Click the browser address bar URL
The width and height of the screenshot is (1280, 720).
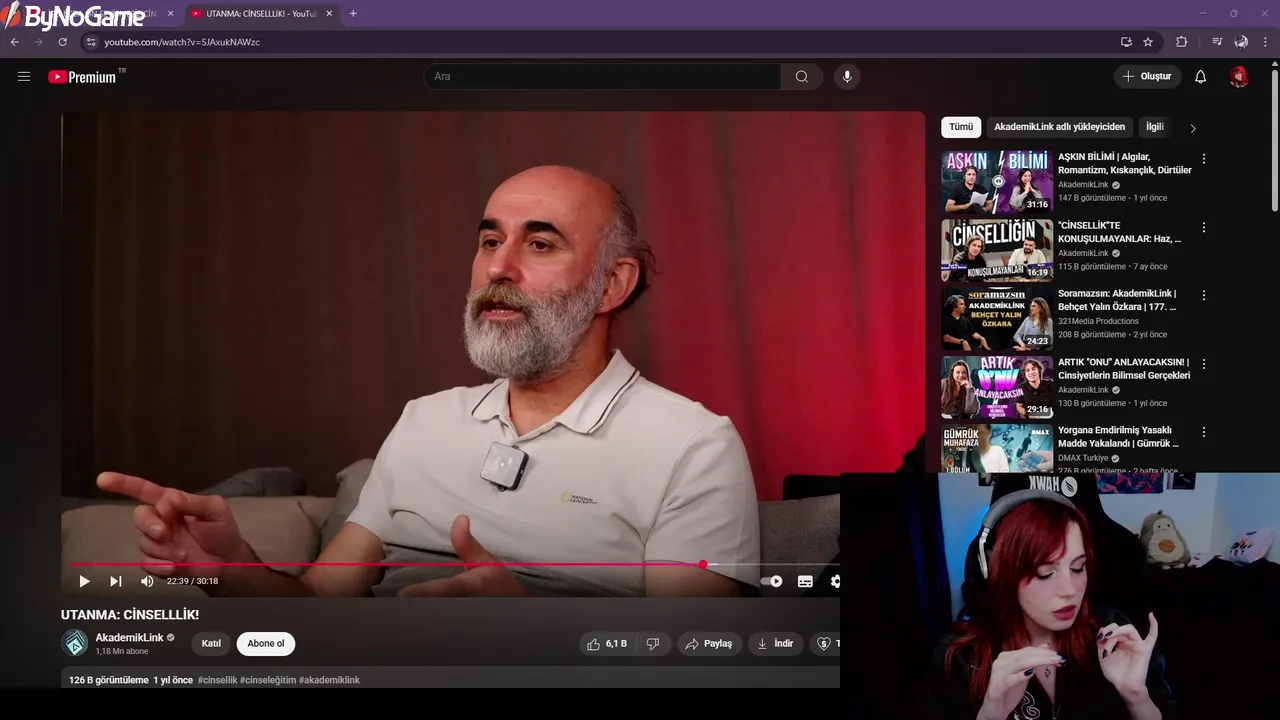(182, 42)
